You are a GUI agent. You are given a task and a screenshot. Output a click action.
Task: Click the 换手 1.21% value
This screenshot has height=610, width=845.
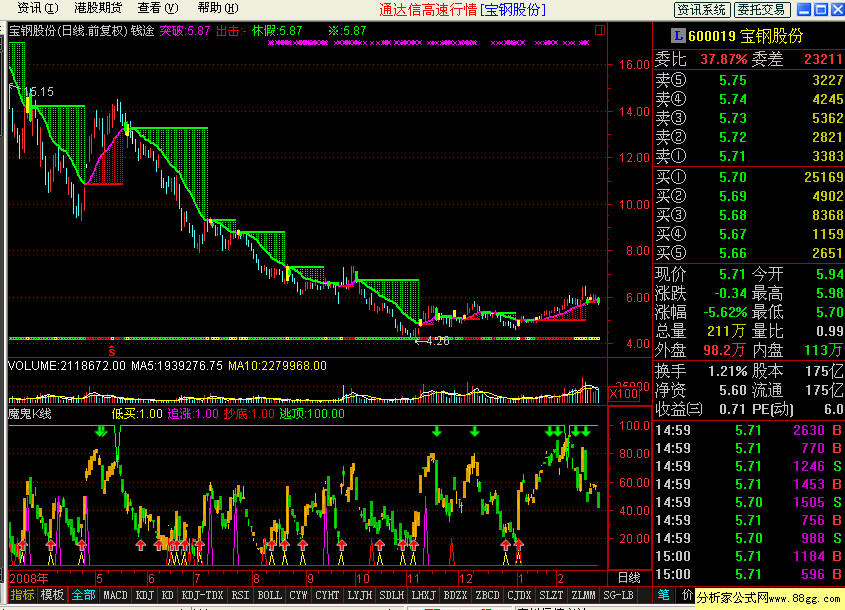click(x=728, y=371)
